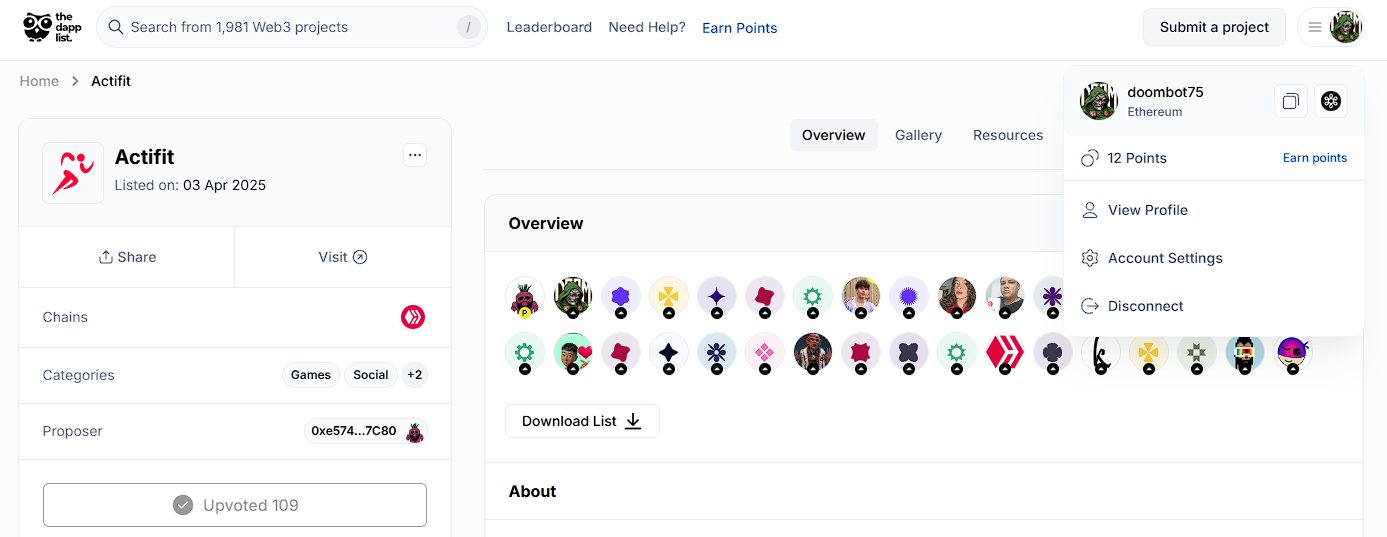Viewport: 1387px width, 537px height.
Task: Click Earn Points in the top navigation
Action: pyautogui.click(x=740, y=28)
